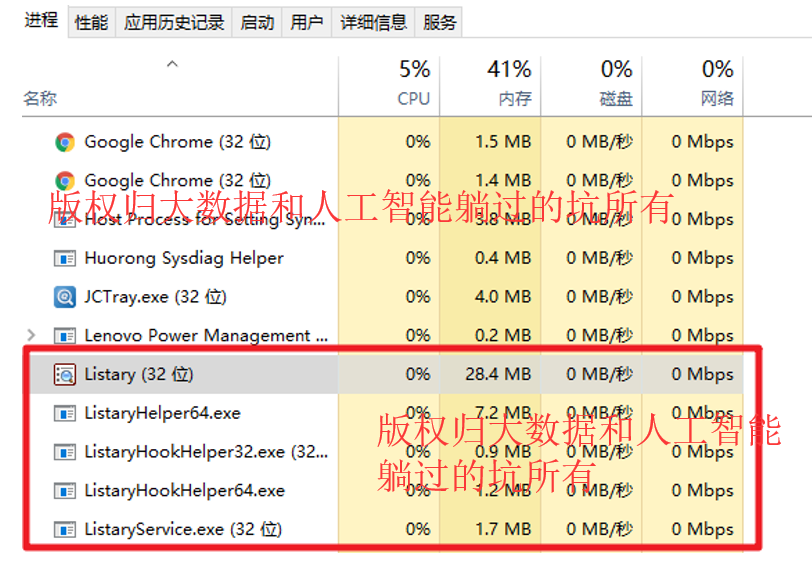Sort by the 内存 column header
Screen dimensions: 812x565
(x=490, y=85)
